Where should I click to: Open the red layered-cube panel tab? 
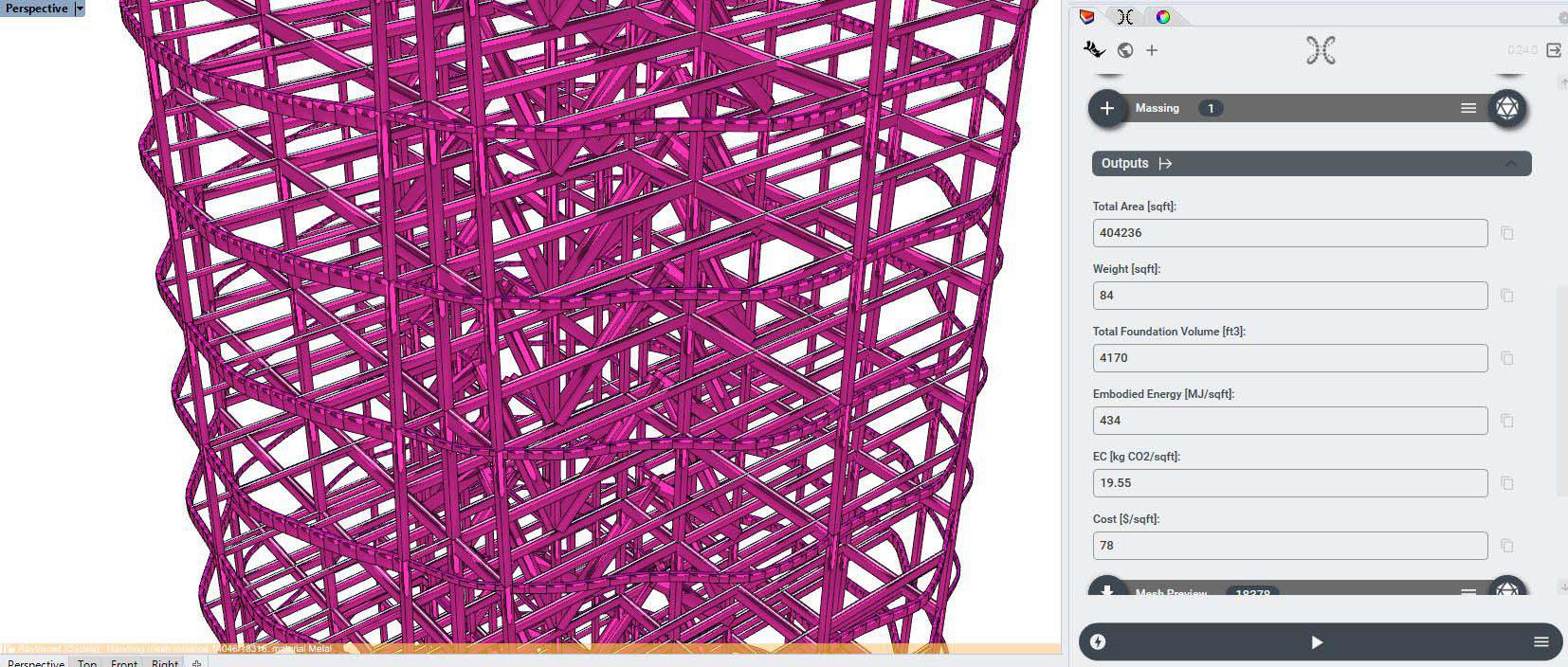[x=1087, y=17]
